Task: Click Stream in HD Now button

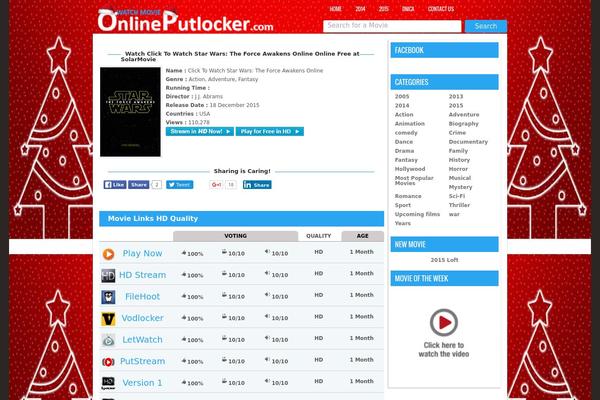Action: tap(200, 131)
